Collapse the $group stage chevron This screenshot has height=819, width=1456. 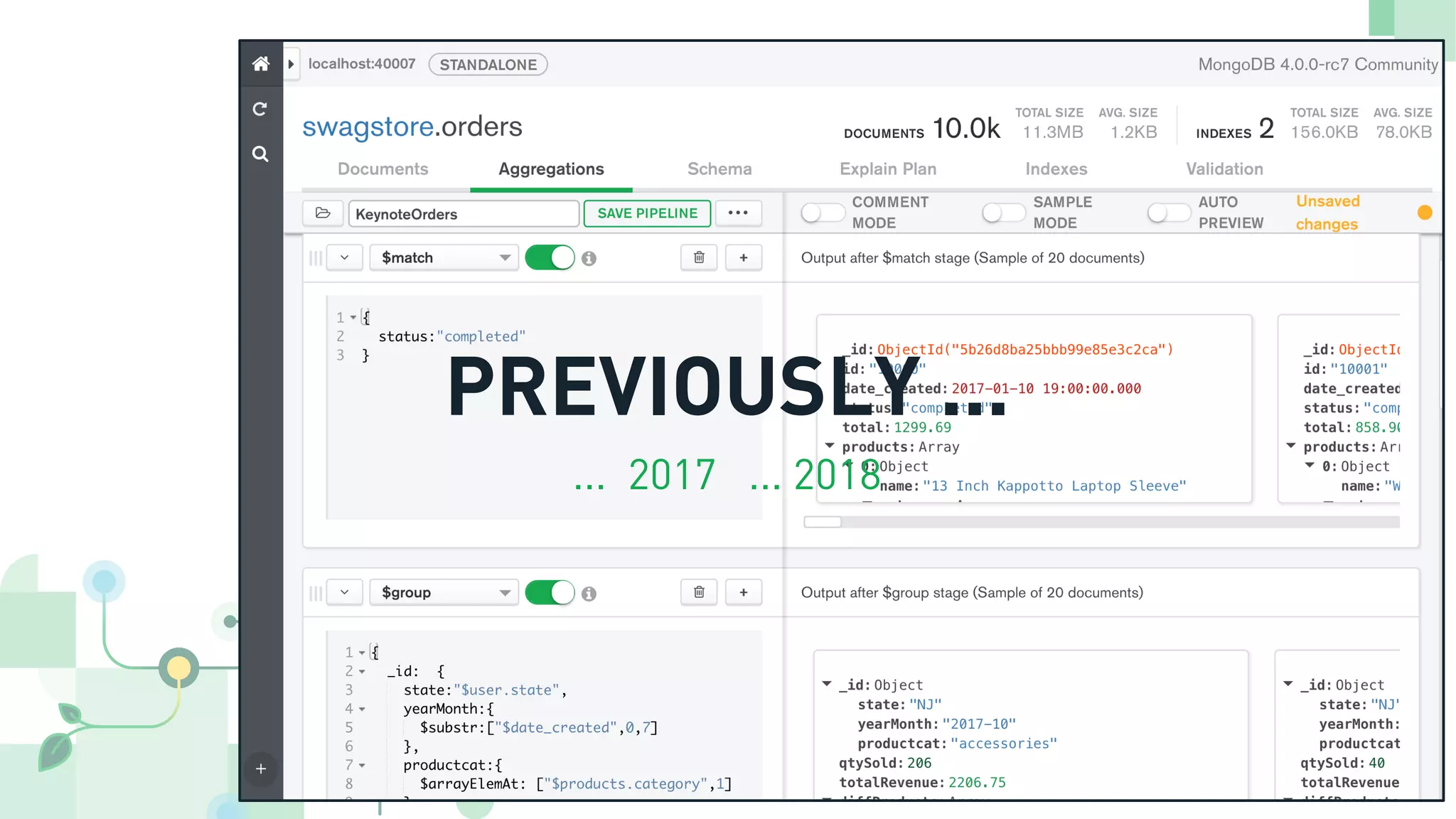pyautogui.click(x=345, y=592)
